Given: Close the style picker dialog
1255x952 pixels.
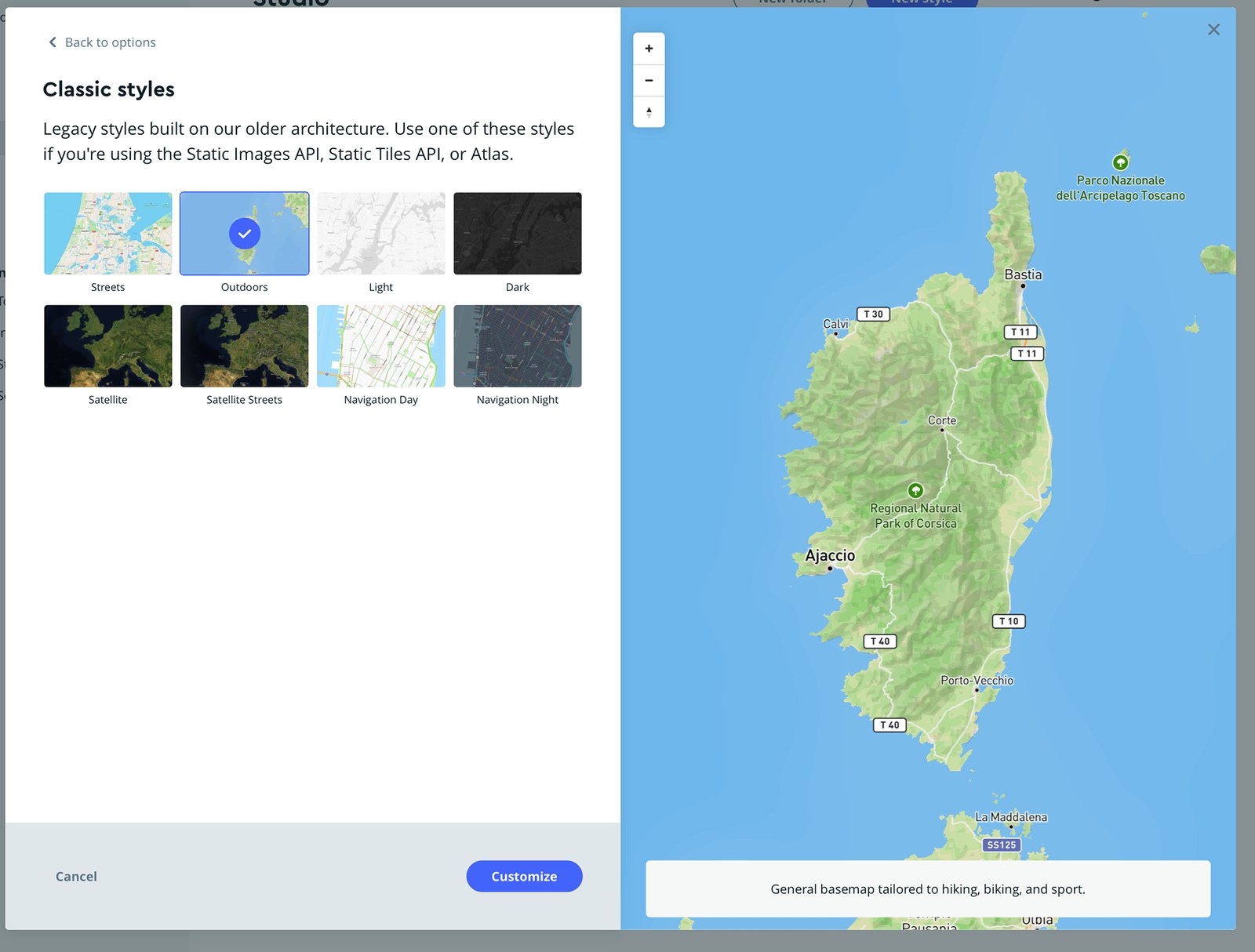Looking at the screenshot, I should click(1213, 30).
